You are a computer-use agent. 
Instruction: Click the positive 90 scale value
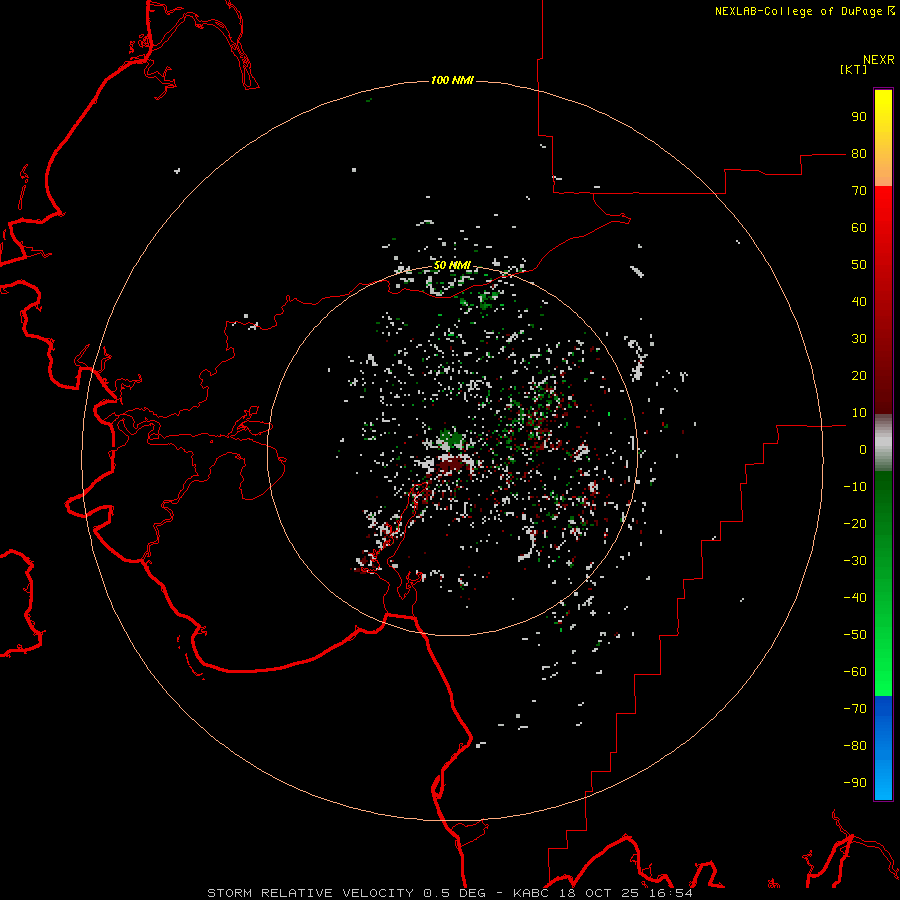859,117
